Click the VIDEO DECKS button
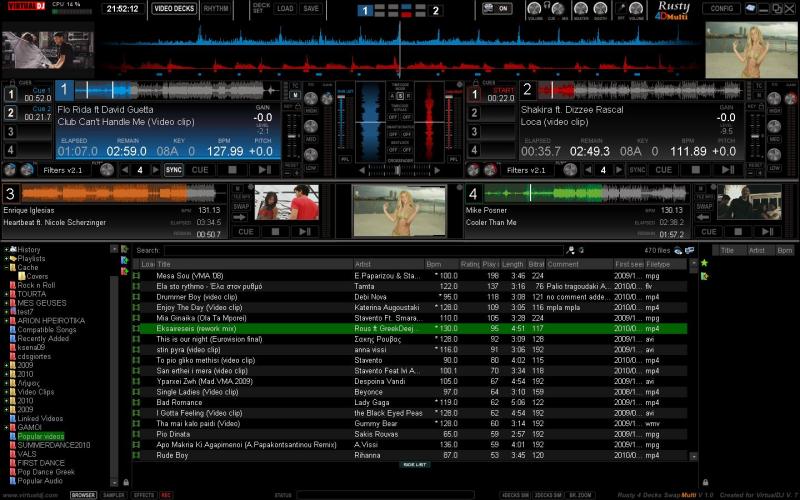 [x=174, y=8]
